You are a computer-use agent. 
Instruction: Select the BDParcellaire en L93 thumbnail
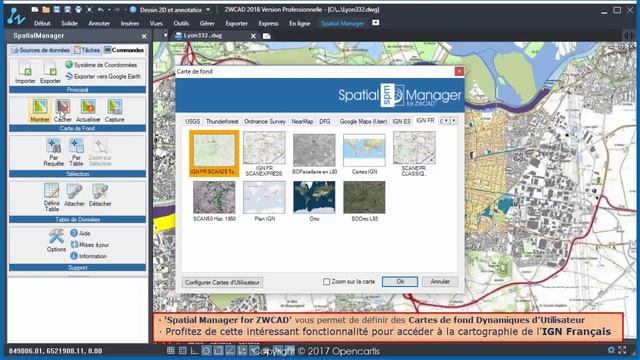coord(314,153)
